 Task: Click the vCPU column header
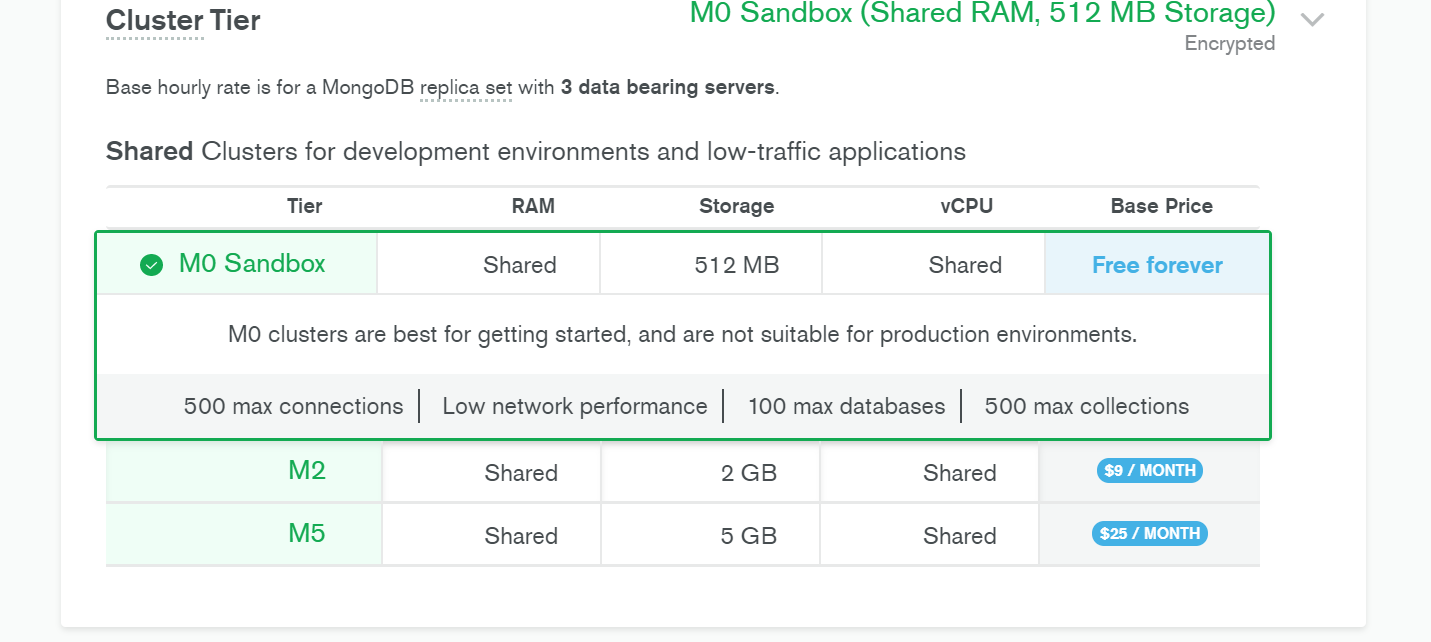coord(966,207)
